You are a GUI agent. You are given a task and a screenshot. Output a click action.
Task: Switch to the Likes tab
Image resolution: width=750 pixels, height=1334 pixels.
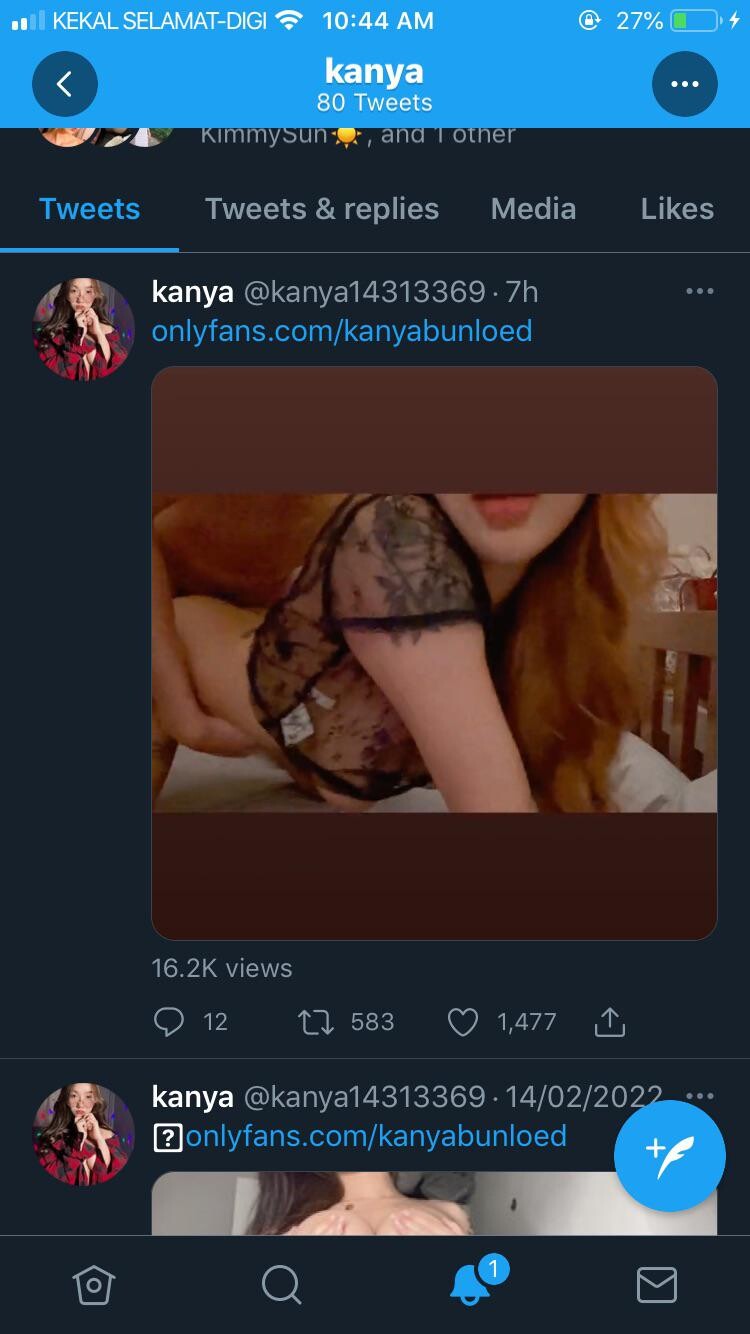click(677, 209)
